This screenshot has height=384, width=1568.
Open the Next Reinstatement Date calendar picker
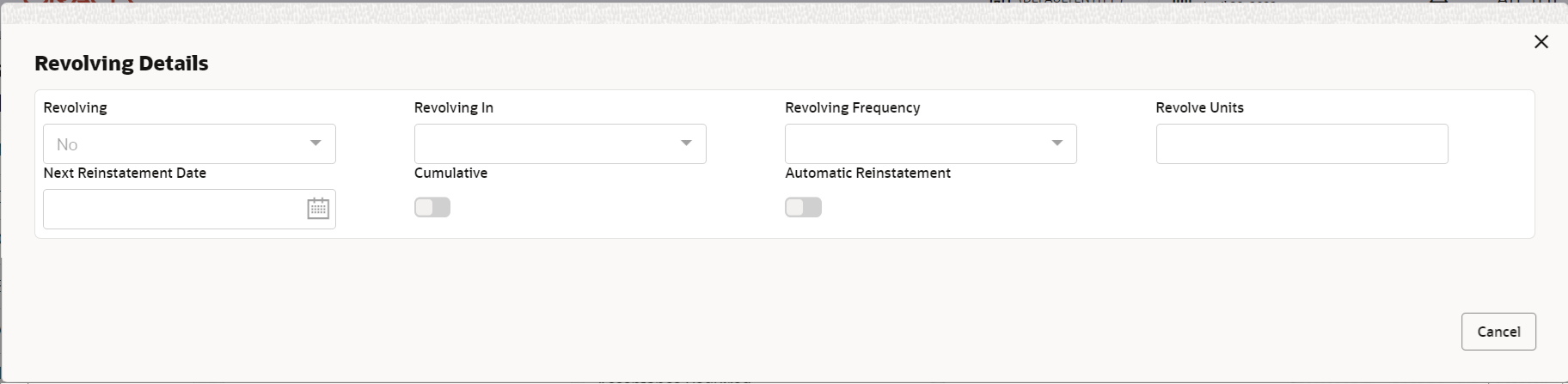click(318, 209)
